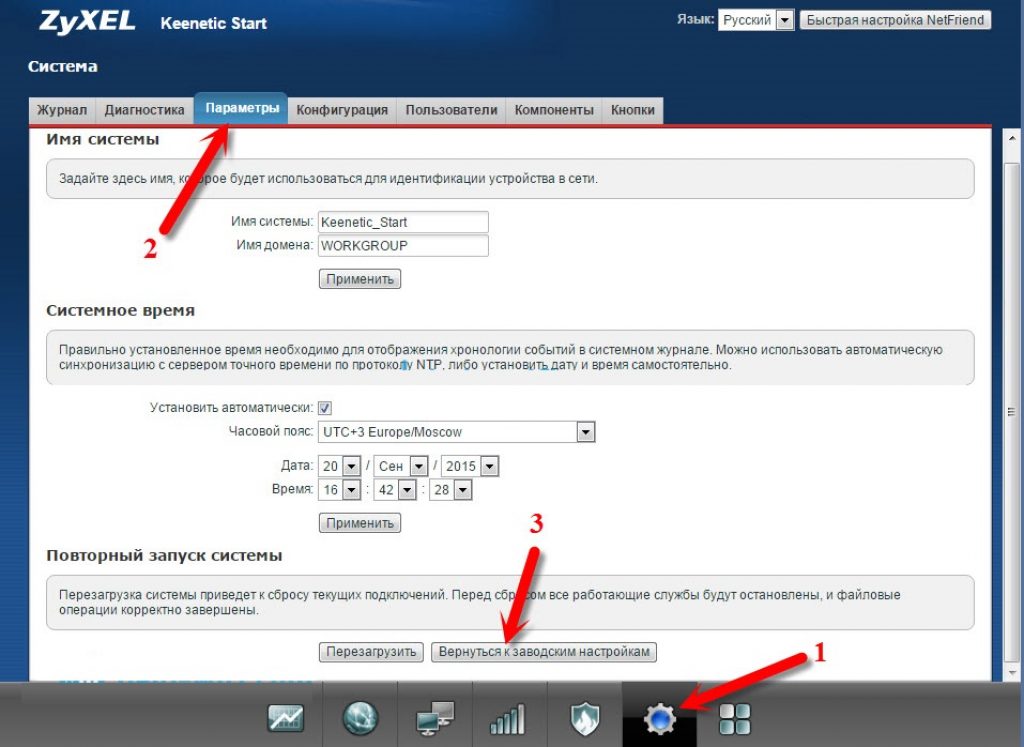Open the minutes dropdown showing 42
Viewport: 1024px width, 747px height.
pyautogui.click(x=394, y=490)
